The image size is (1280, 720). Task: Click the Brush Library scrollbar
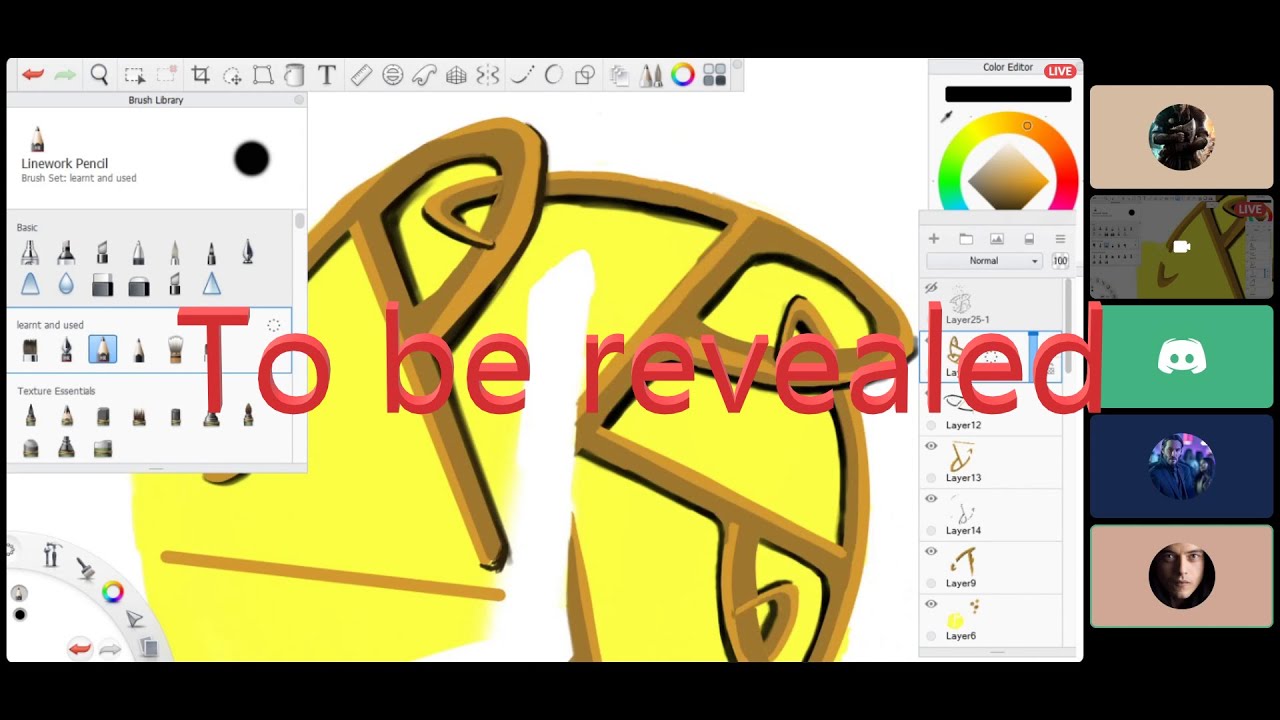point(299,219)
